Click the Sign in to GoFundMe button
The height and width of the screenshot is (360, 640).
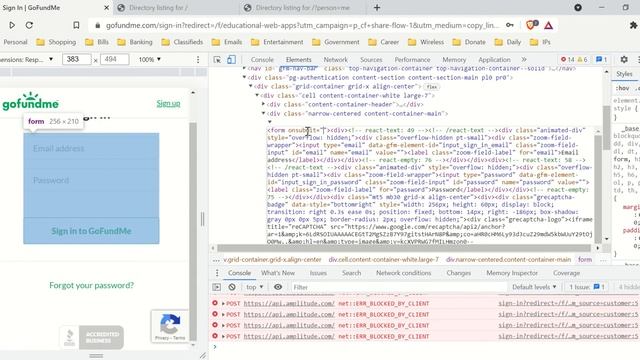91,231
